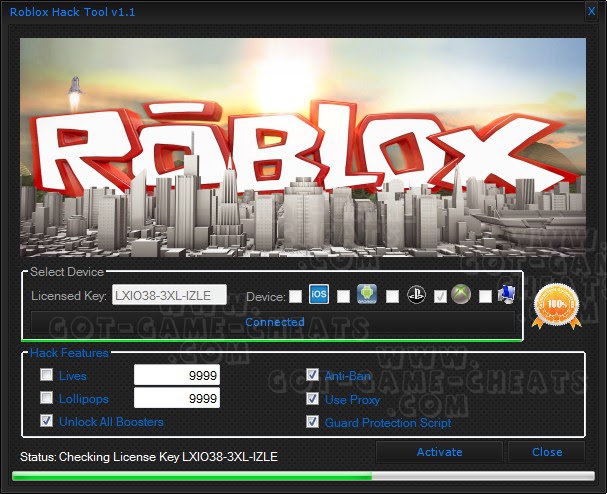The height and width of the screenshot is (494, 607).
Task: Tick the PC device checkbox
Action: pyautogui.click(x=485, y=297)
